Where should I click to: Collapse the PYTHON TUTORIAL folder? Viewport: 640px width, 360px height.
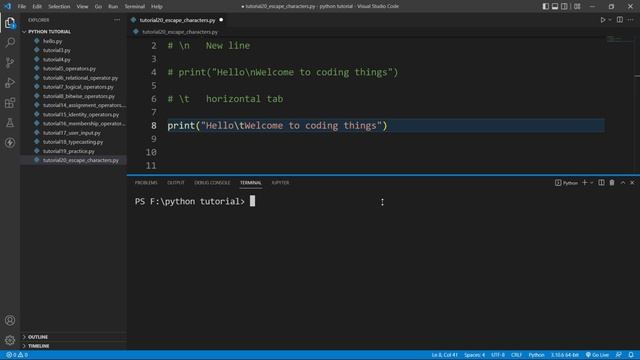tap(49, 31)
